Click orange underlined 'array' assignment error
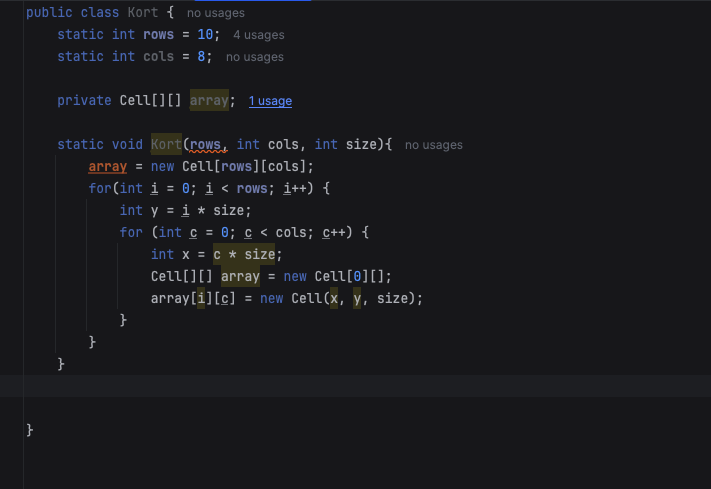The width and height of the screenshot is (711, 489). (107, 166)
